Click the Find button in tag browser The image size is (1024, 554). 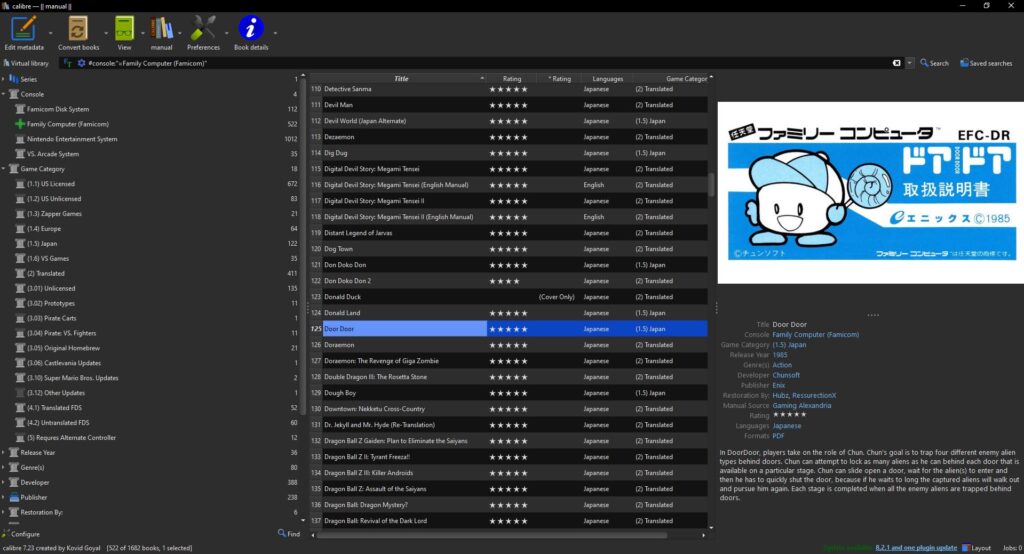point(289,534)
